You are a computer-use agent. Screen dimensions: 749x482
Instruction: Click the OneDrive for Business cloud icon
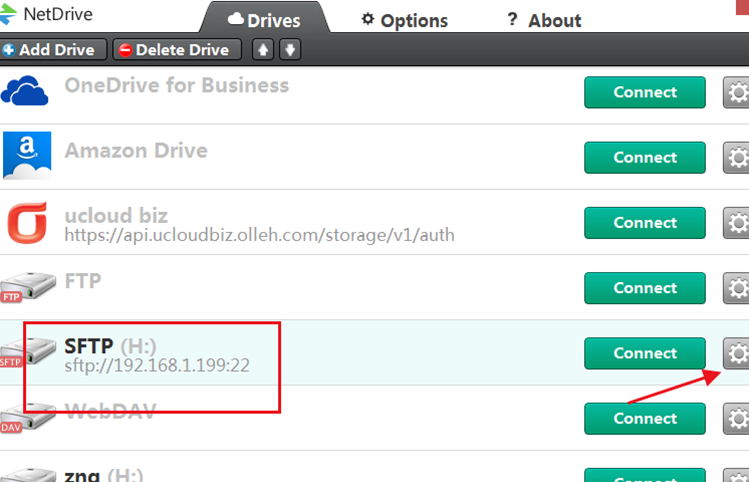24,91
